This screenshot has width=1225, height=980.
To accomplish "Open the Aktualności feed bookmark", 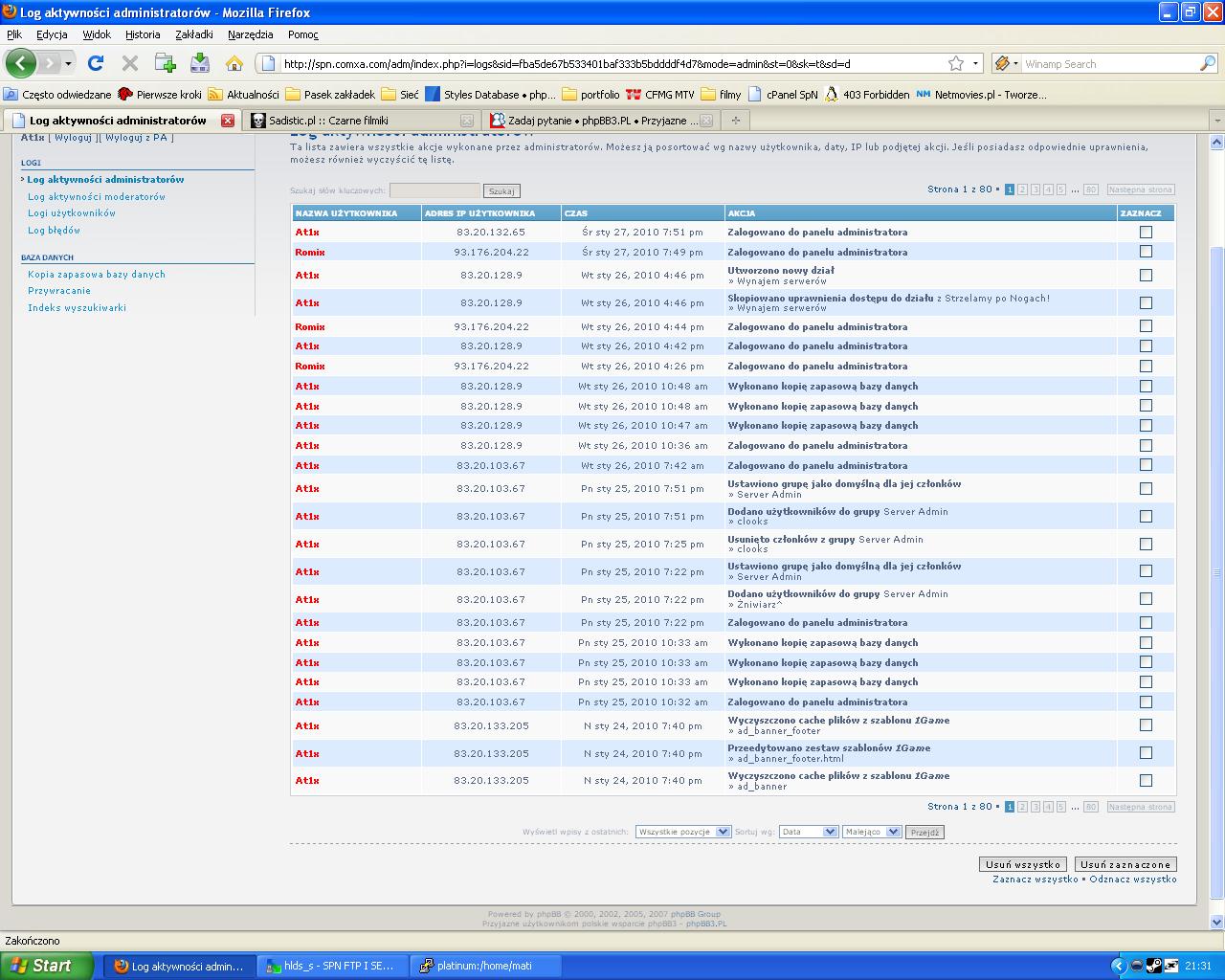I will [x=243, y=95].
